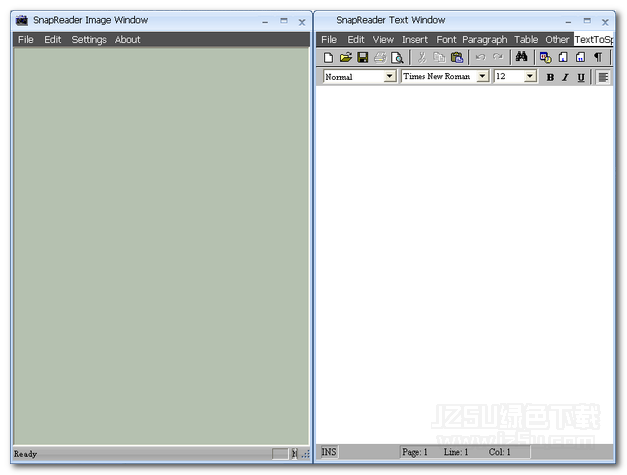
Task: Open the Paragraph menu in the Text Window
Action: pyautogui.click(x=485, y=40)
